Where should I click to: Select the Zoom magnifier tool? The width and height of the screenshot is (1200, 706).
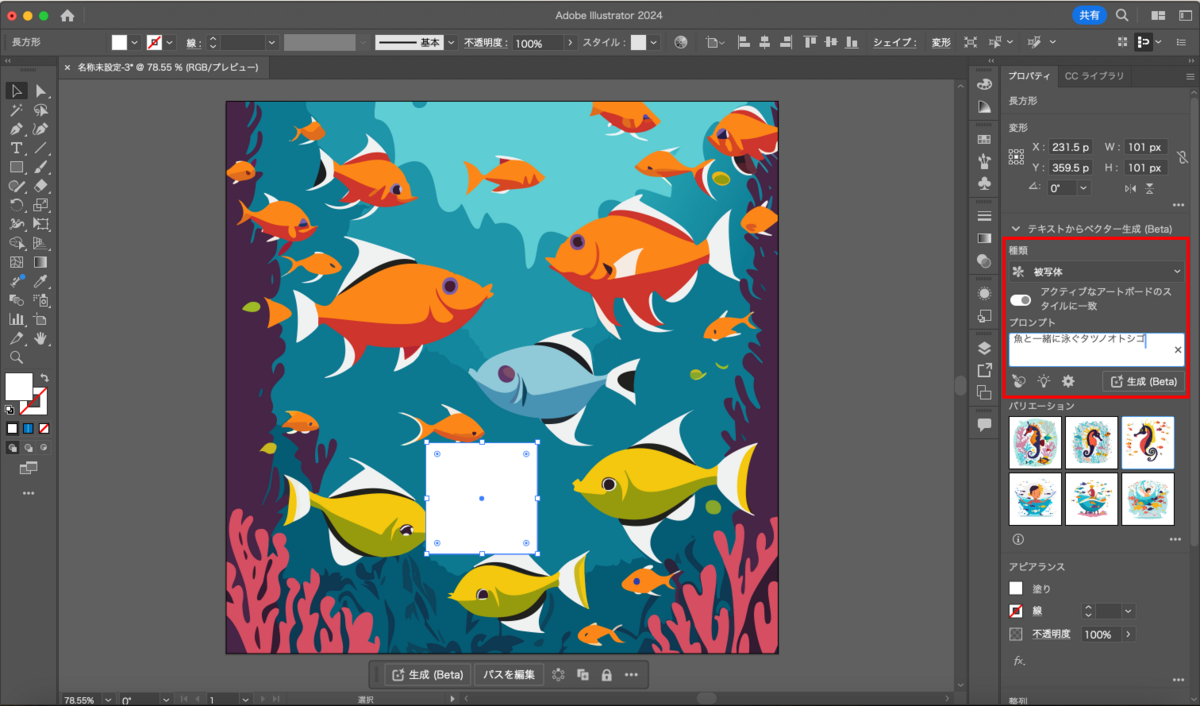17,357
